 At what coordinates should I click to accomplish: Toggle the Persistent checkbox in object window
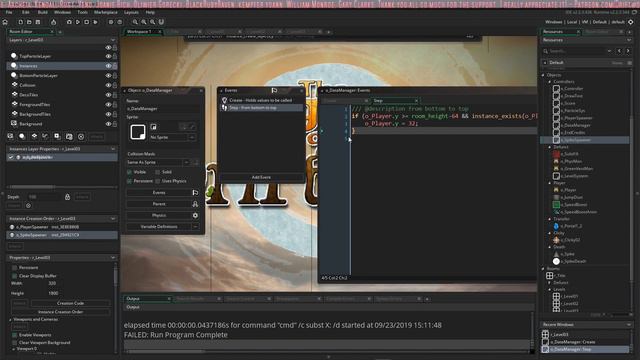coord(129,181)
